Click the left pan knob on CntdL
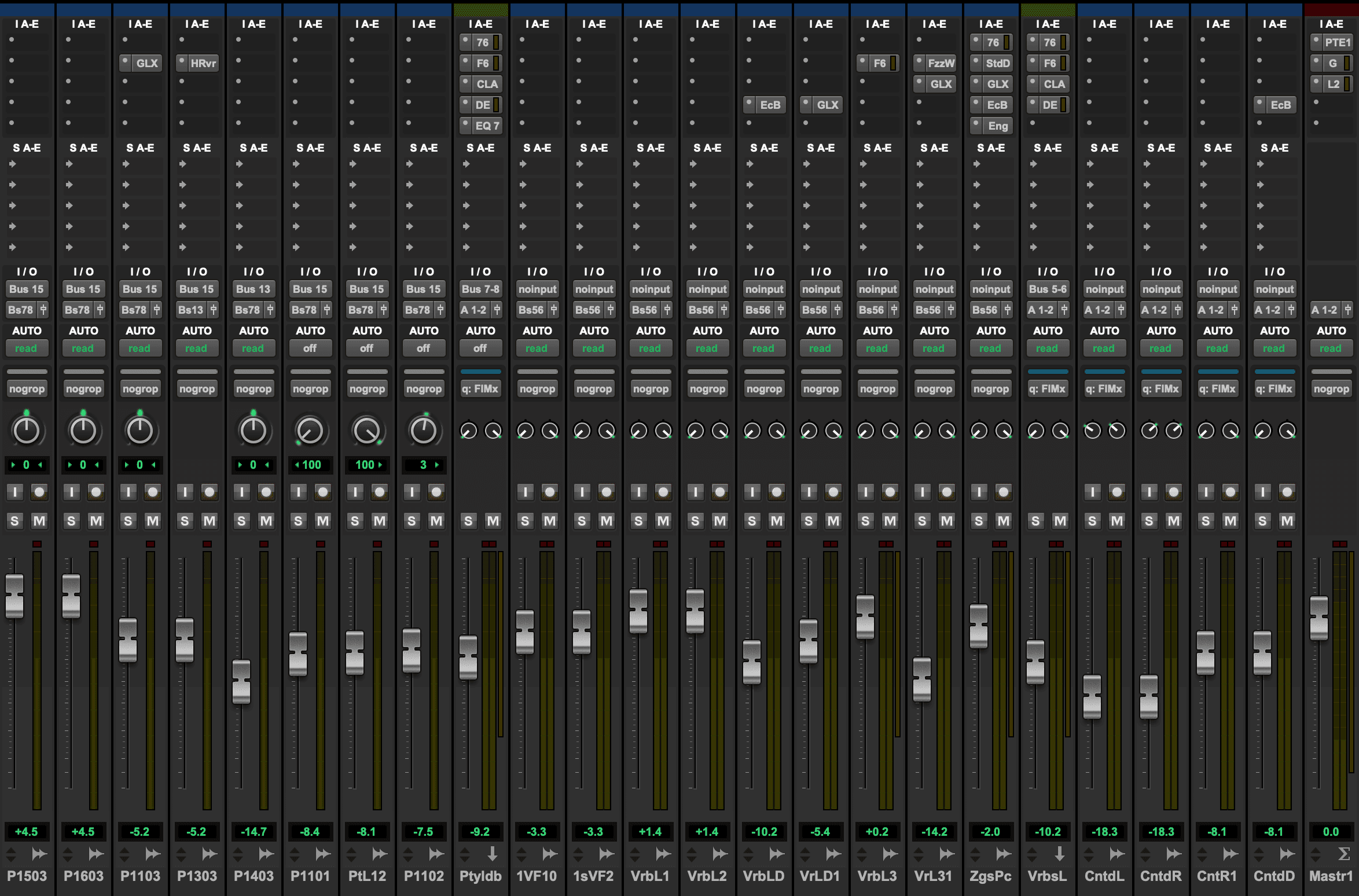Viewport: 1359px width, 896px height. coord(1092,430)
